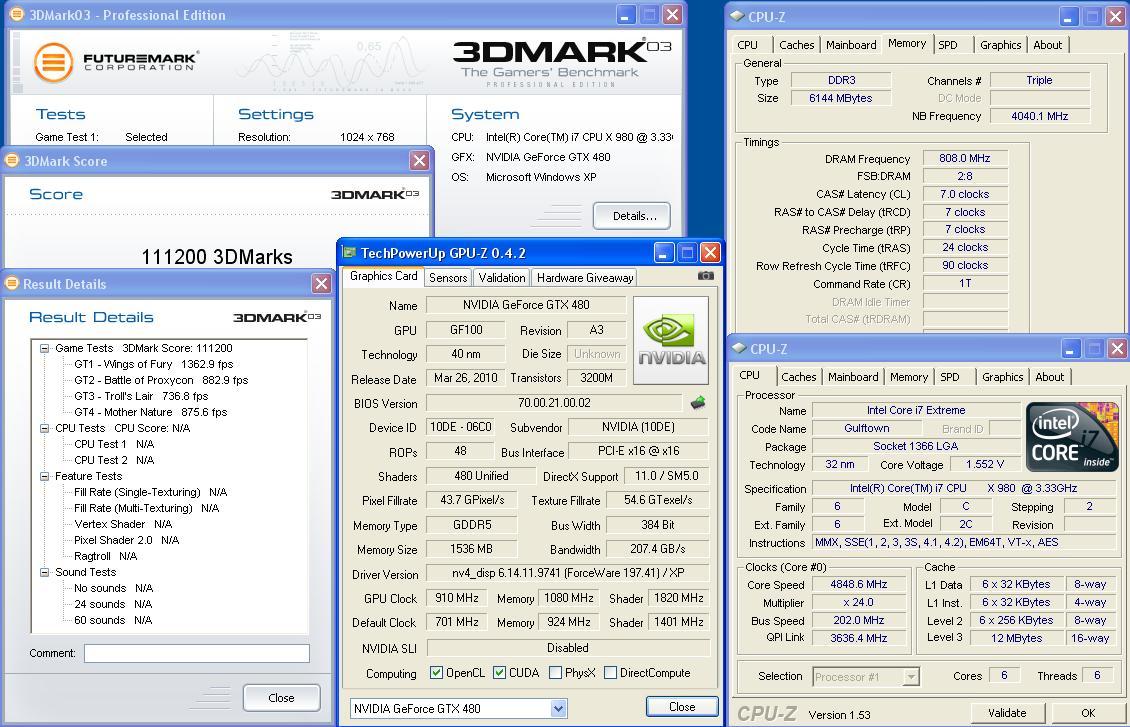Screen dimensions: 1130x727
Task: Click the Futuremark orange logo icon
Action: [53, 63]
